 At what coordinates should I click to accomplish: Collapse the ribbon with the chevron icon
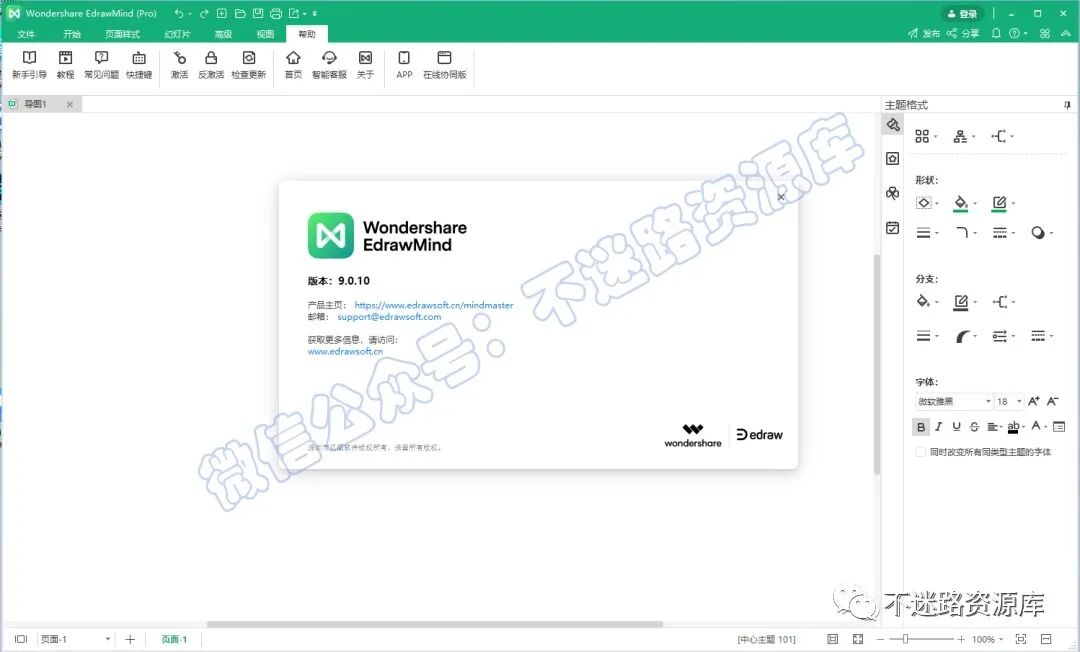coord(1066,33)
